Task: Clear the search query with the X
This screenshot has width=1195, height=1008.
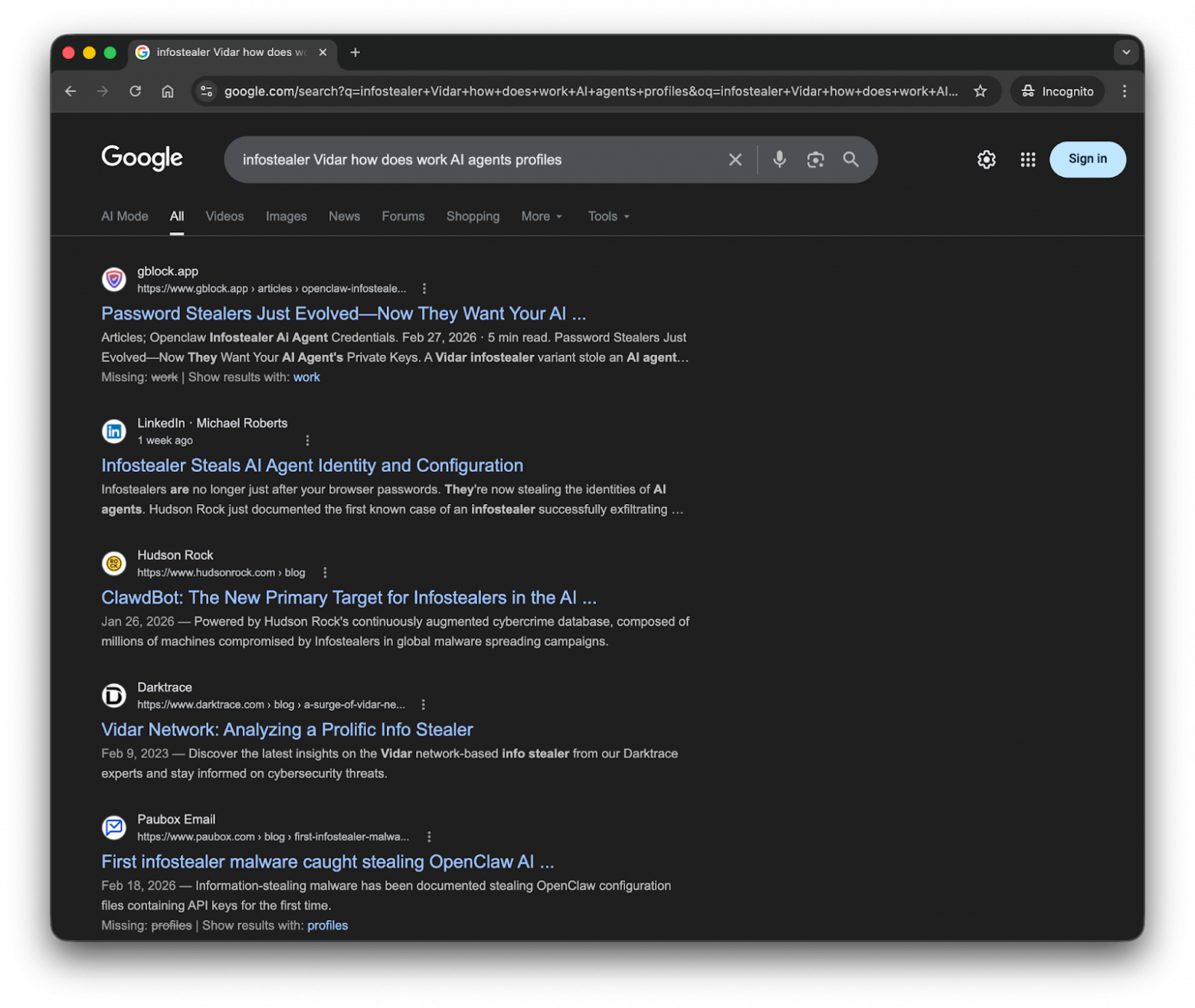Action: click(735, 159)
